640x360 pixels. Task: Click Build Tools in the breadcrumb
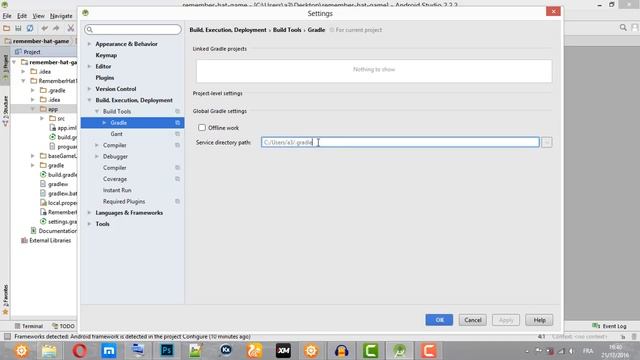click(x=287, y=30)
